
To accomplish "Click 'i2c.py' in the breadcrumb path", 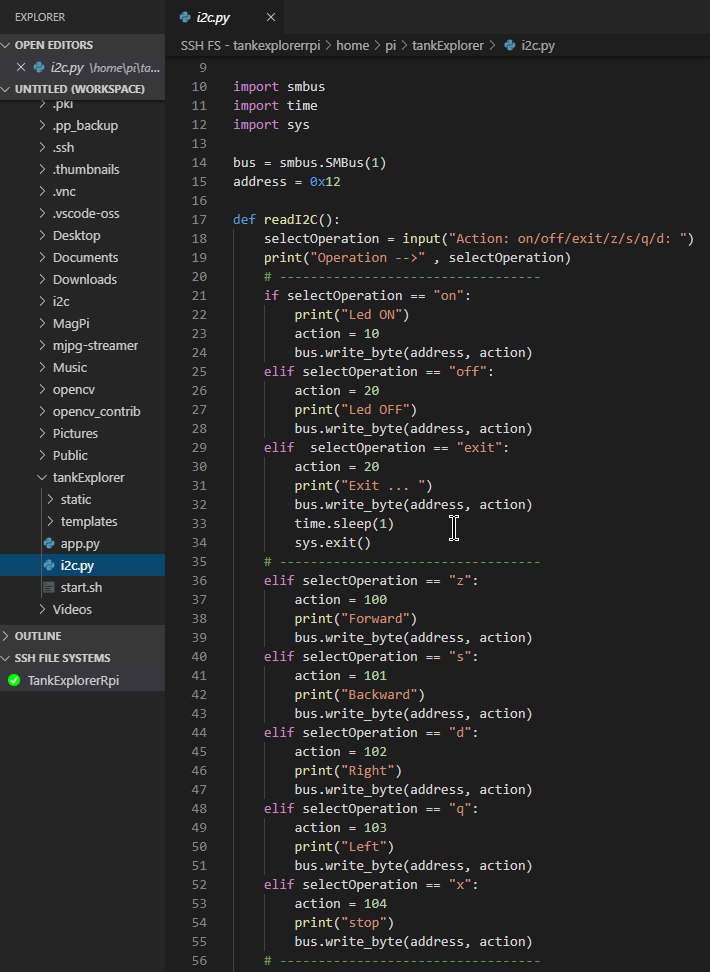I will point(538,45).
